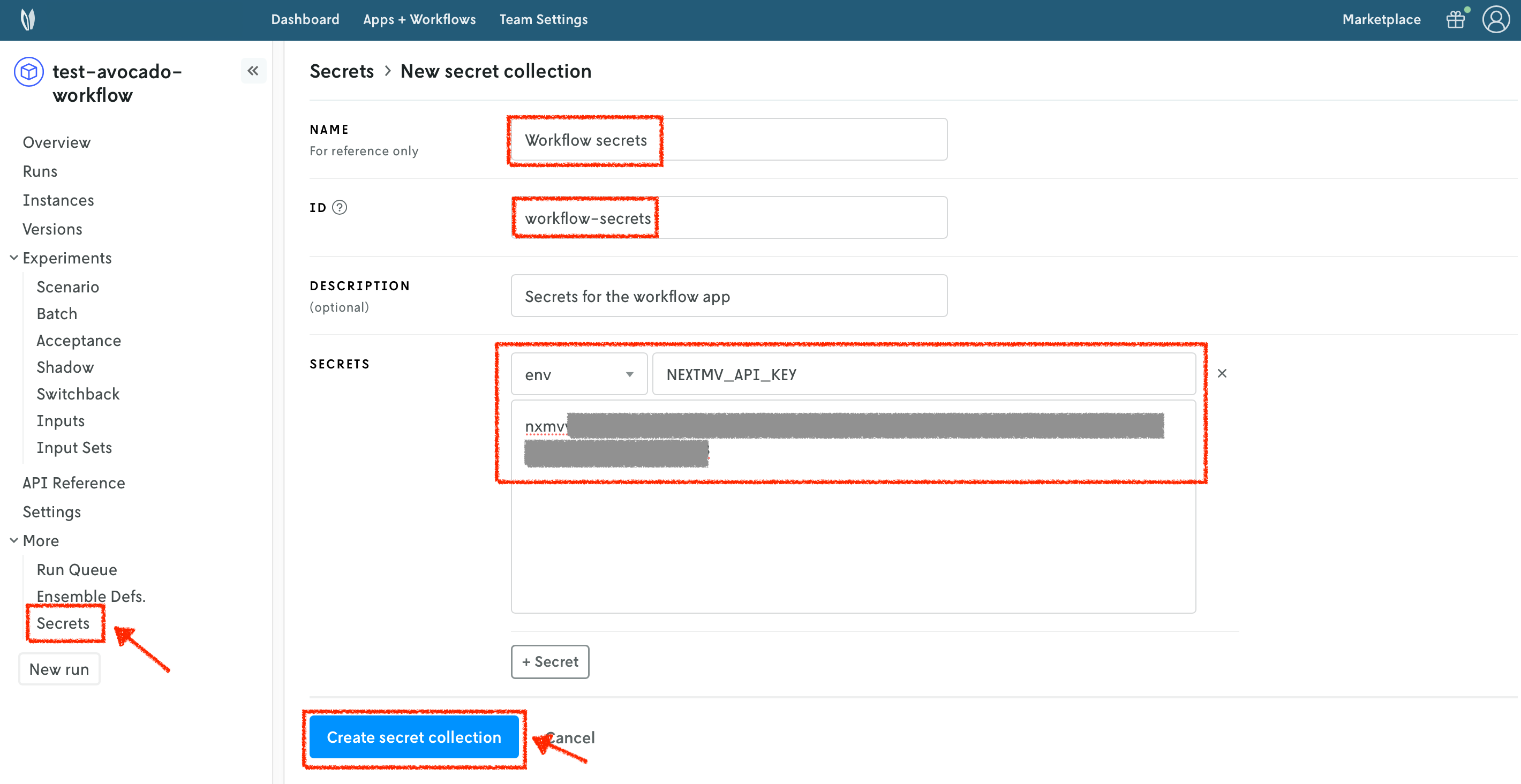The width and height of the screenshot is (1521, 784).
Task: Open Marketplace from the top bar
Action: point(1381,19)
